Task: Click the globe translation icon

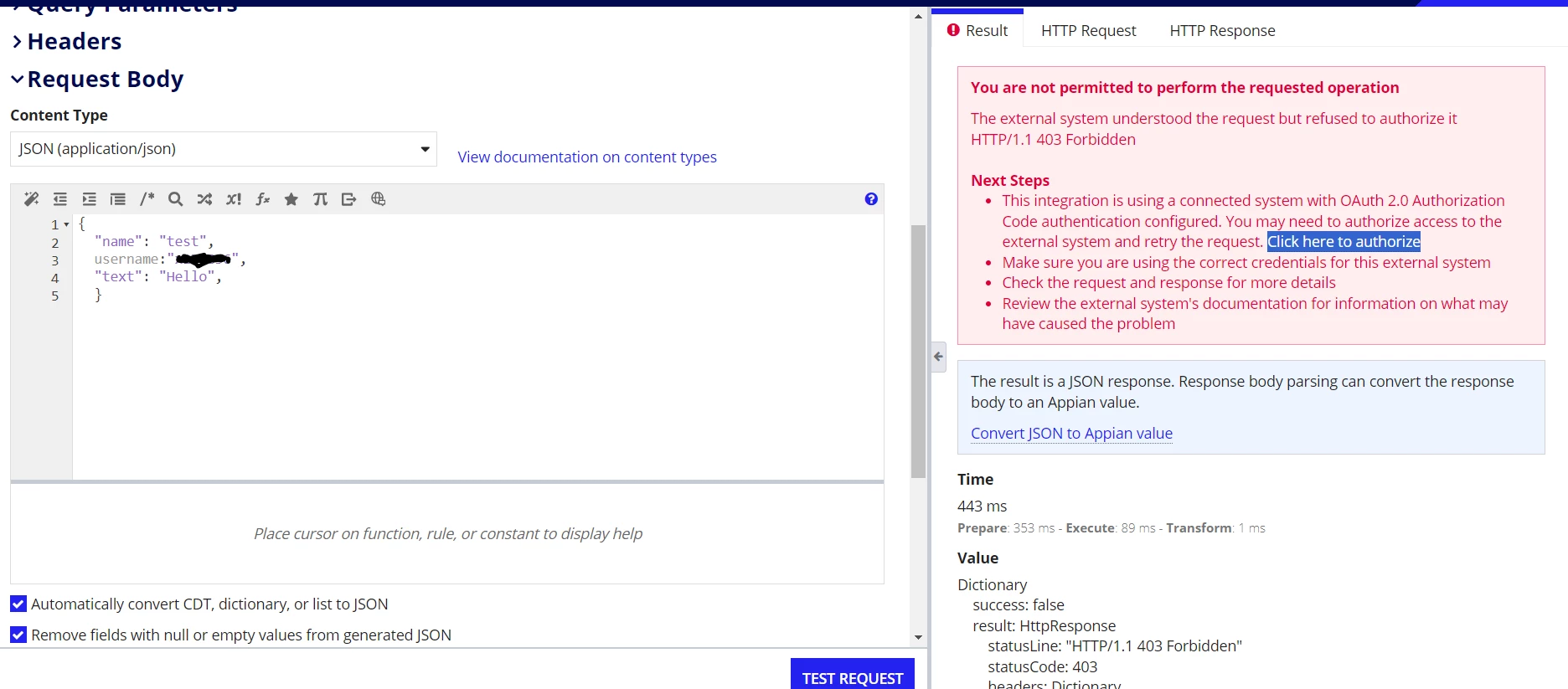Action: tap(379, 199)
